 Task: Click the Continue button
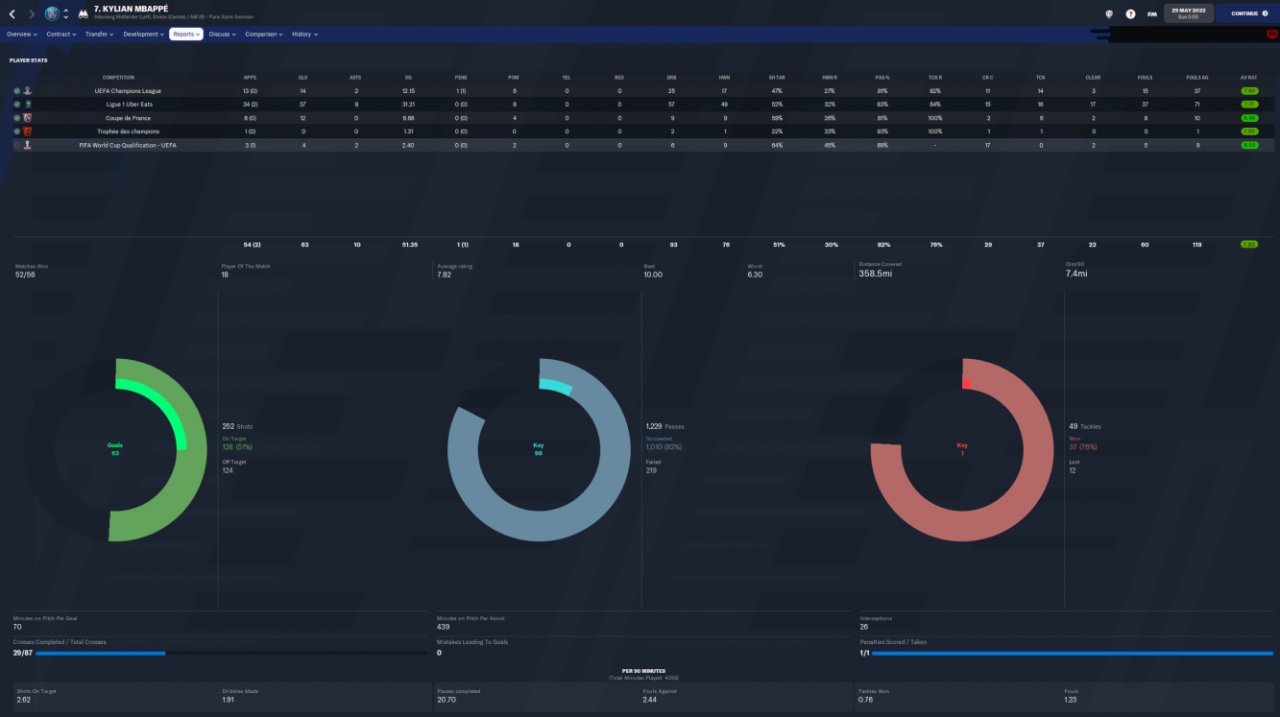[x=1247, y=14]
